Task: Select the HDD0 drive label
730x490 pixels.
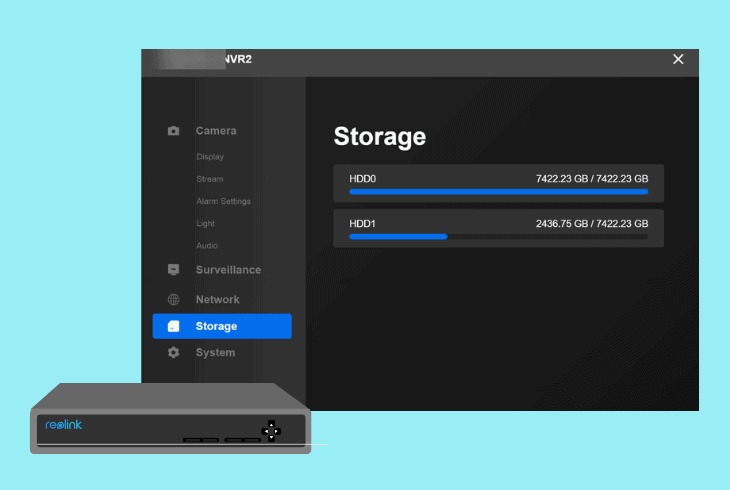Action: point(362,179)
